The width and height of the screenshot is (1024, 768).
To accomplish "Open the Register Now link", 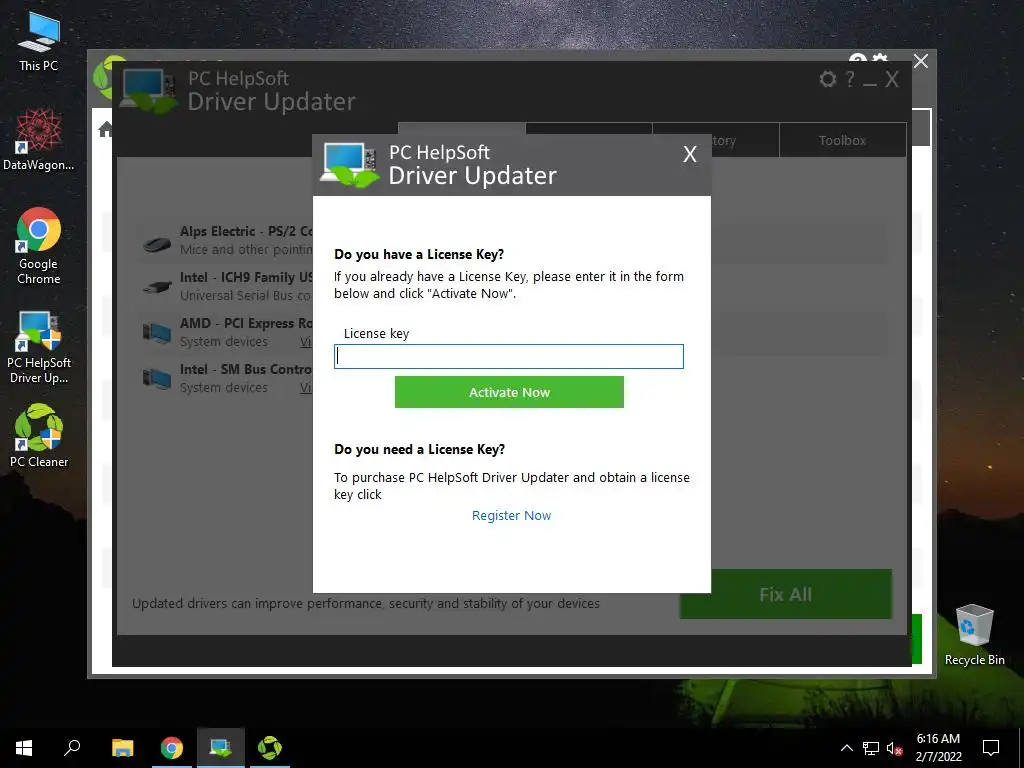I will point(511,515).
